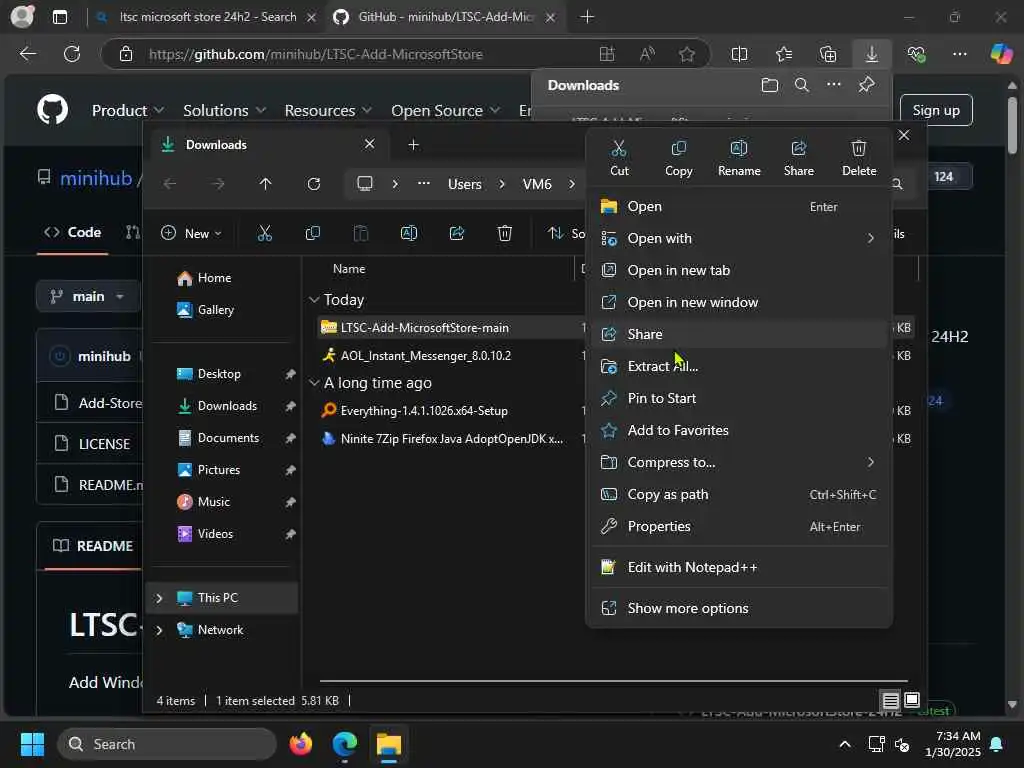
Task: Click Explorer toolbar Cut scissors icon
Action: [x=264, y=233]
